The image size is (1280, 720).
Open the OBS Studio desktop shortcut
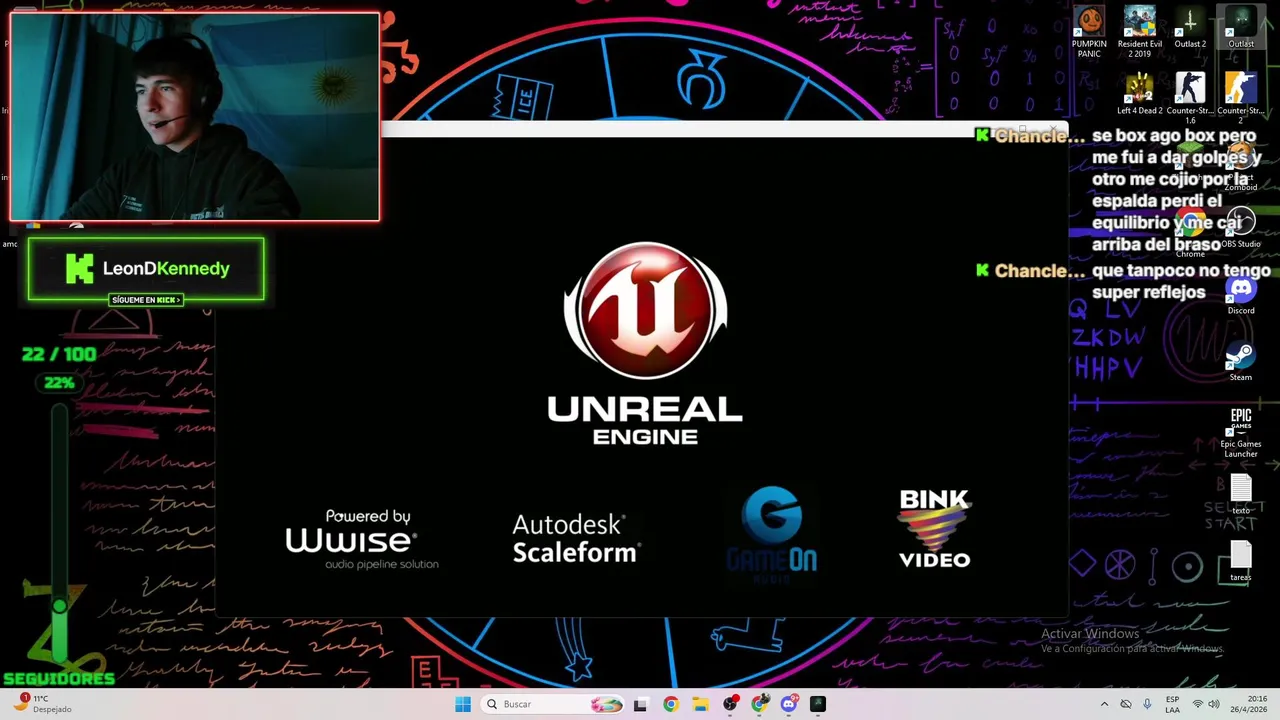[x=1241, y=228]
